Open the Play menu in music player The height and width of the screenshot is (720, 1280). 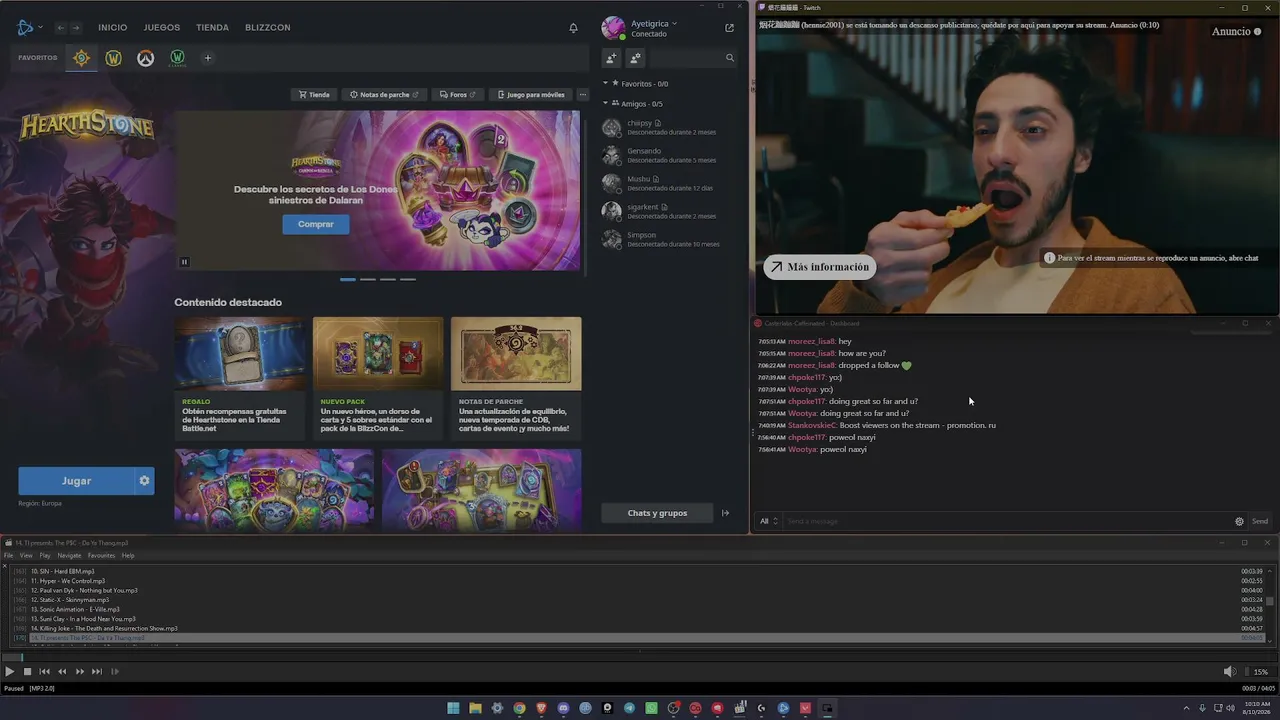(45, 555)
